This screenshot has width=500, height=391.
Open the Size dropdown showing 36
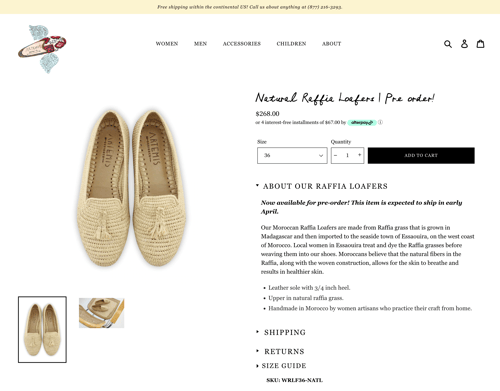click(292, 155)
